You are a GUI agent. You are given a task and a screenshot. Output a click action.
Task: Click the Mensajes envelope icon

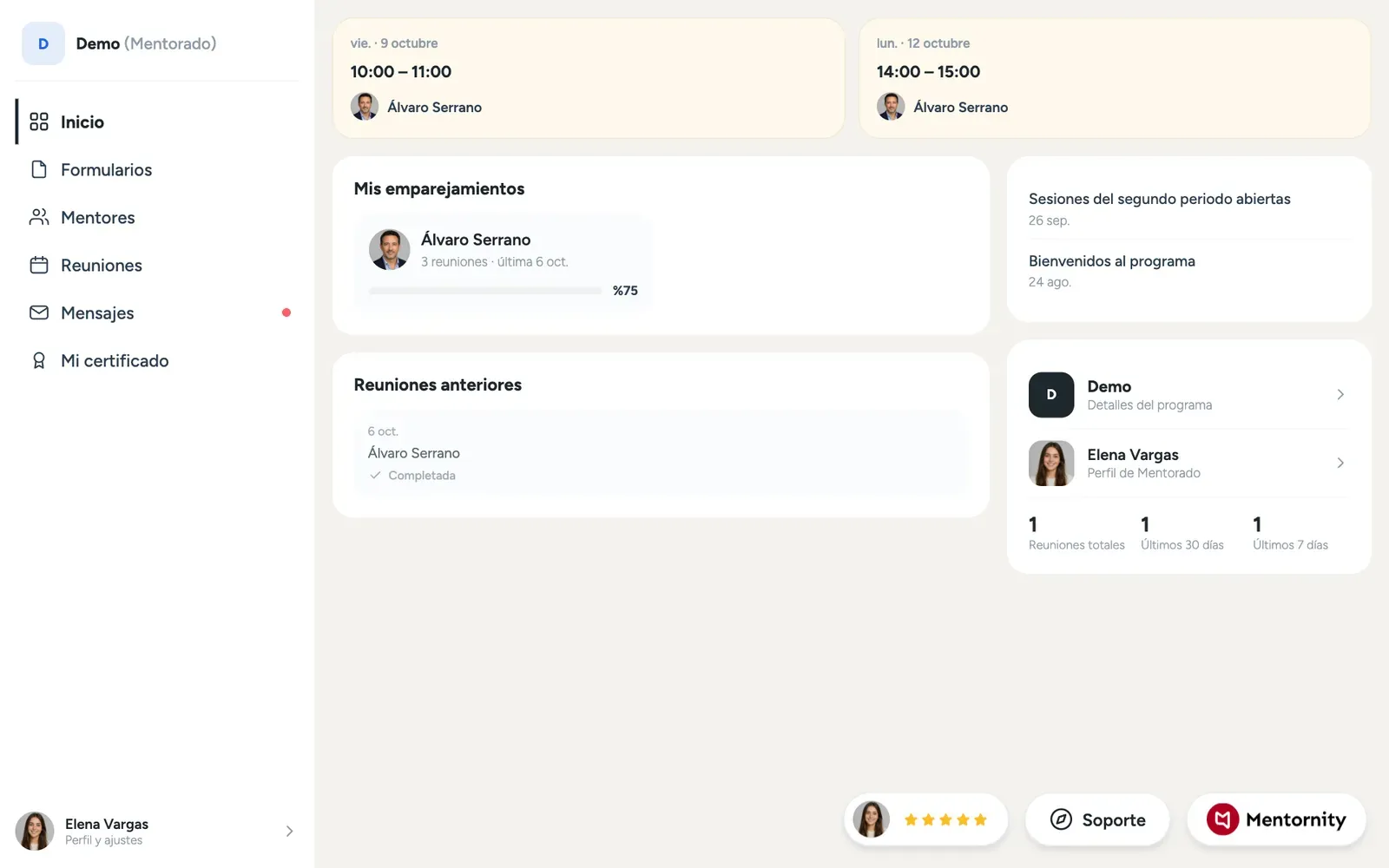point(39,312)
